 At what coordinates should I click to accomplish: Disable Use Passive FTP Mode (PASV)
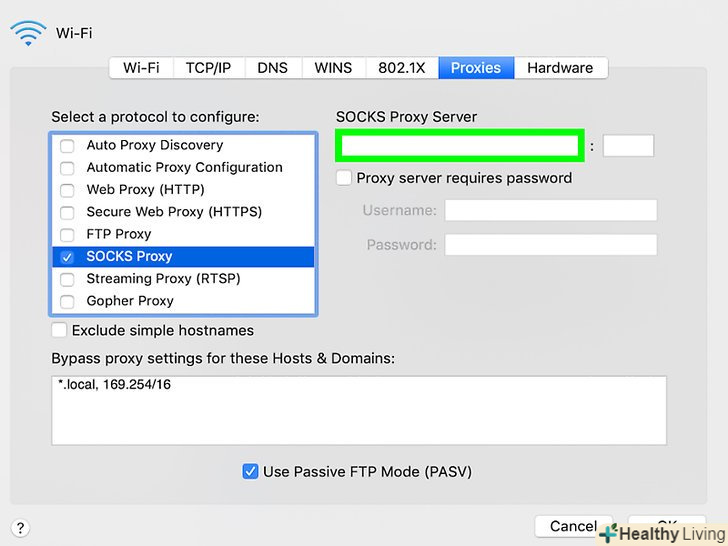coord(251,471)
